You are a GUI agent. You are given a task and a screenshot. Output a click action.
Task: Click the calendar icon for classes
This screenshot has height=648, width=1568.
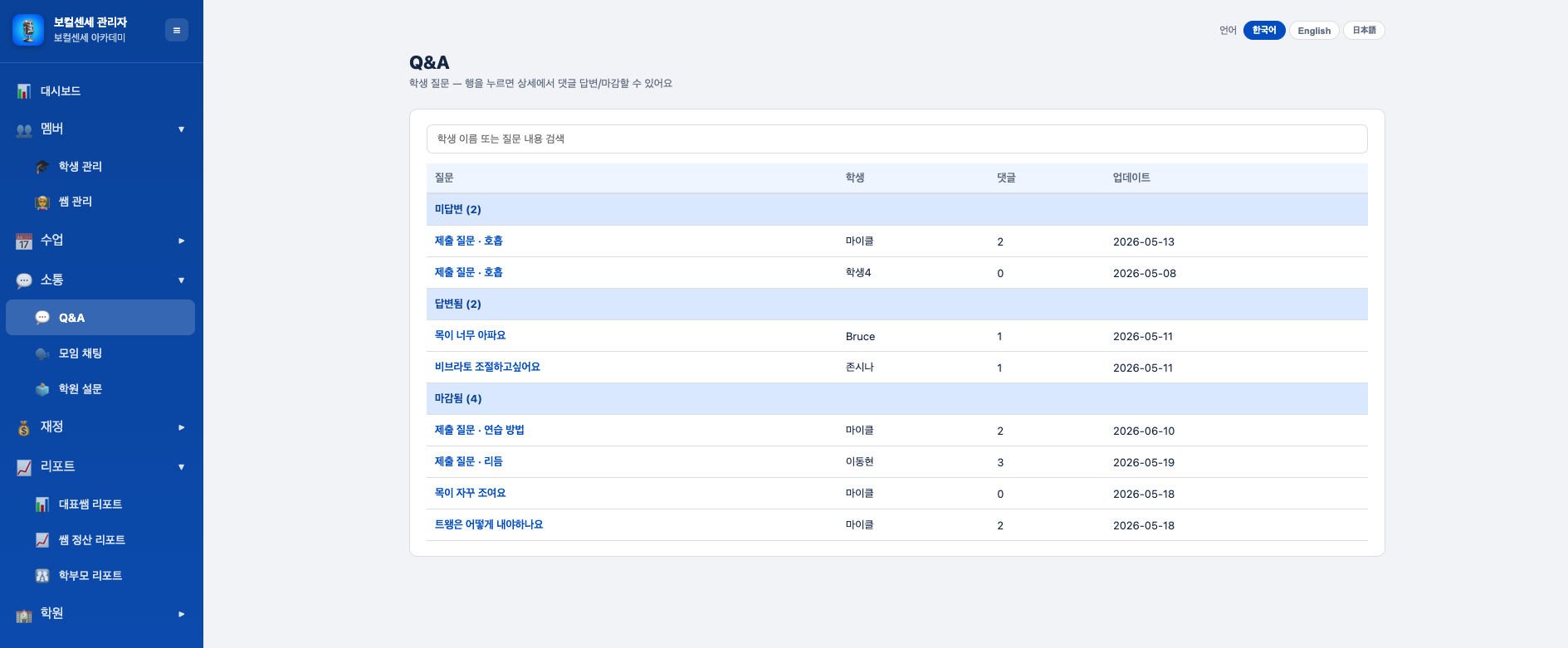pos(24,241)
